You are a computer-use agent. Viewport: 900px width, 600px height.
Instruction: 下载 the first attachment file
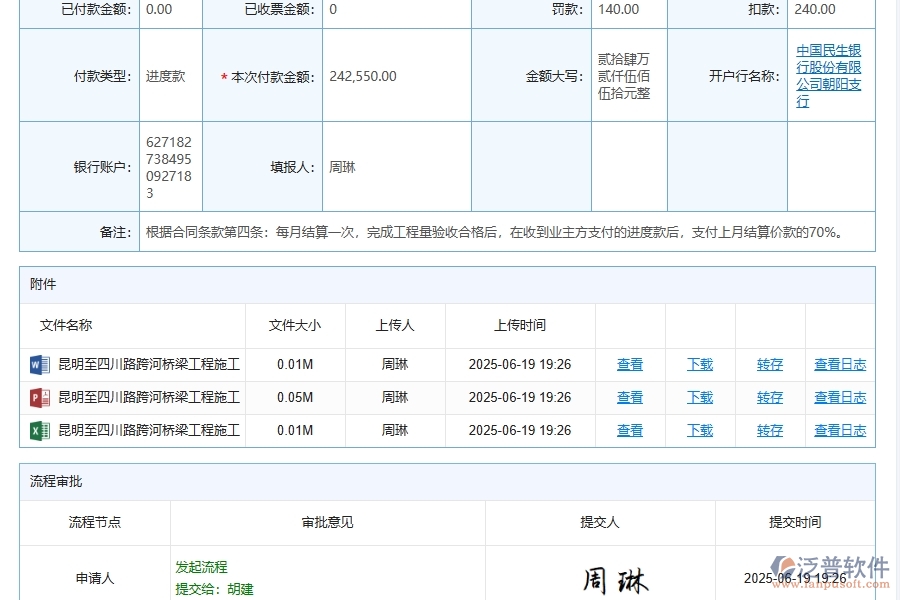(699, 364)
